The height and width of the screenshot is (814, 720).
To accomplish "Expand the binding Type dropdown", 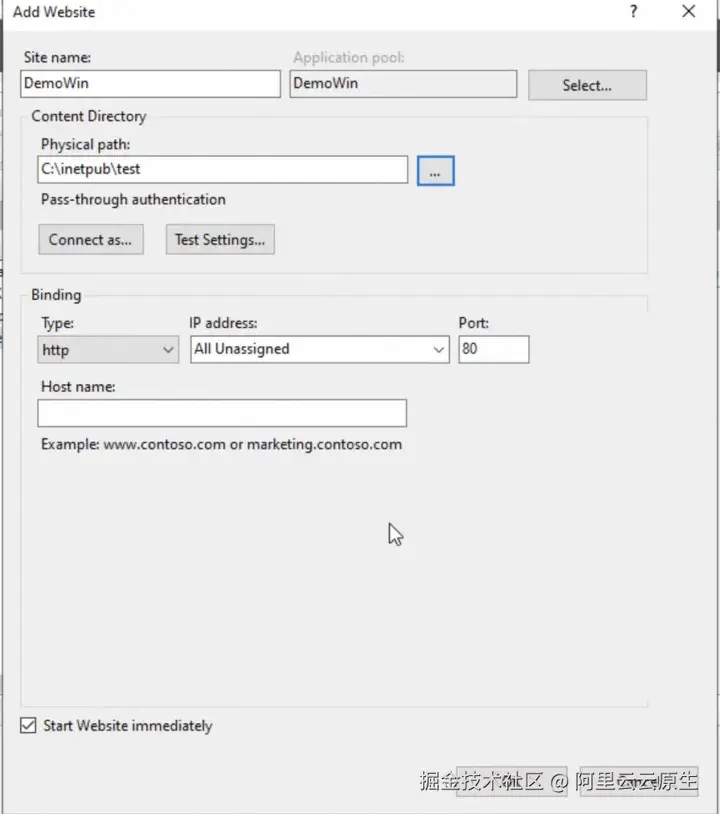I will 108,349.
